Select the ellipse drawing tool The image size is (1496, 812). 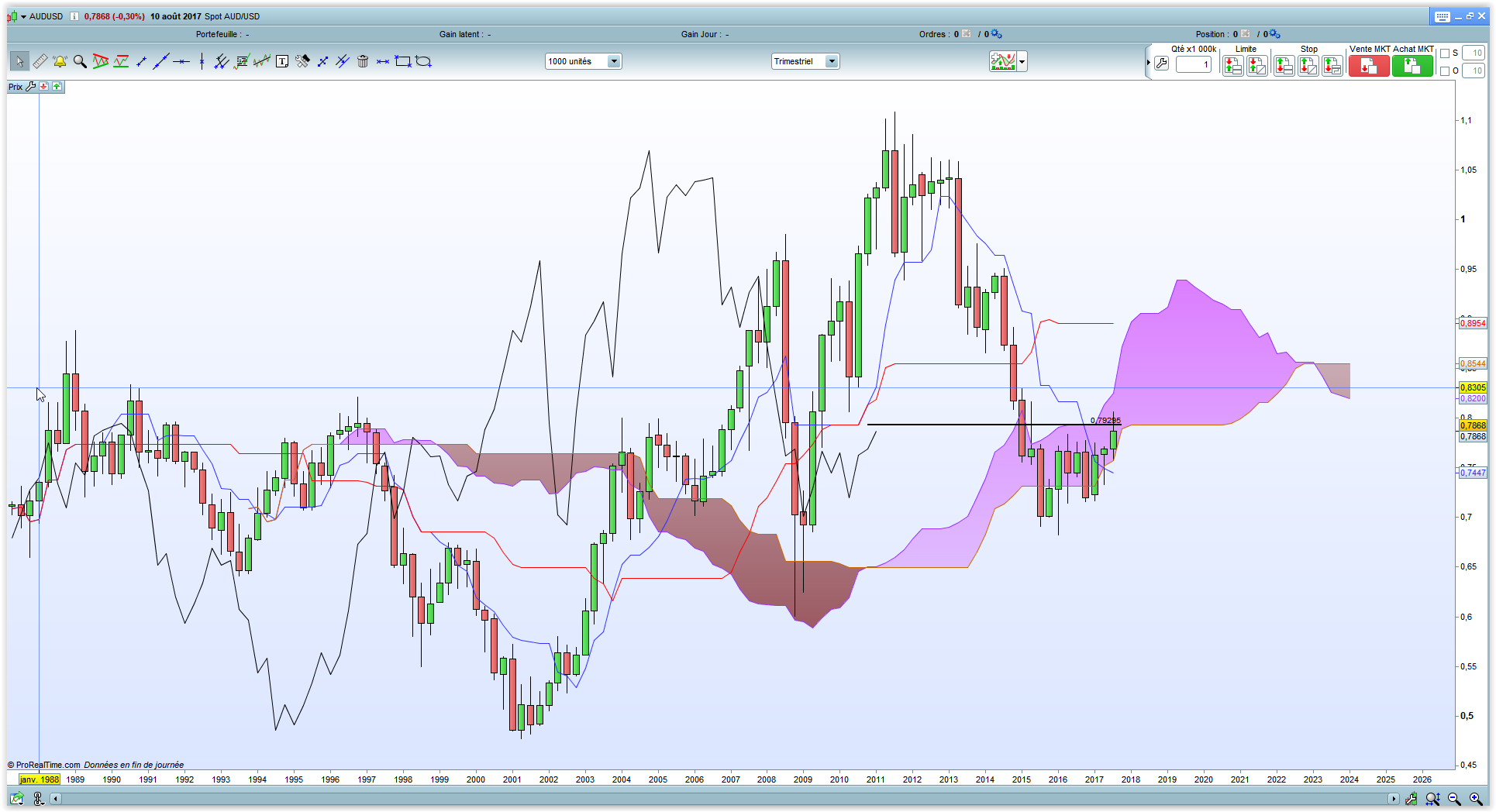423,61
